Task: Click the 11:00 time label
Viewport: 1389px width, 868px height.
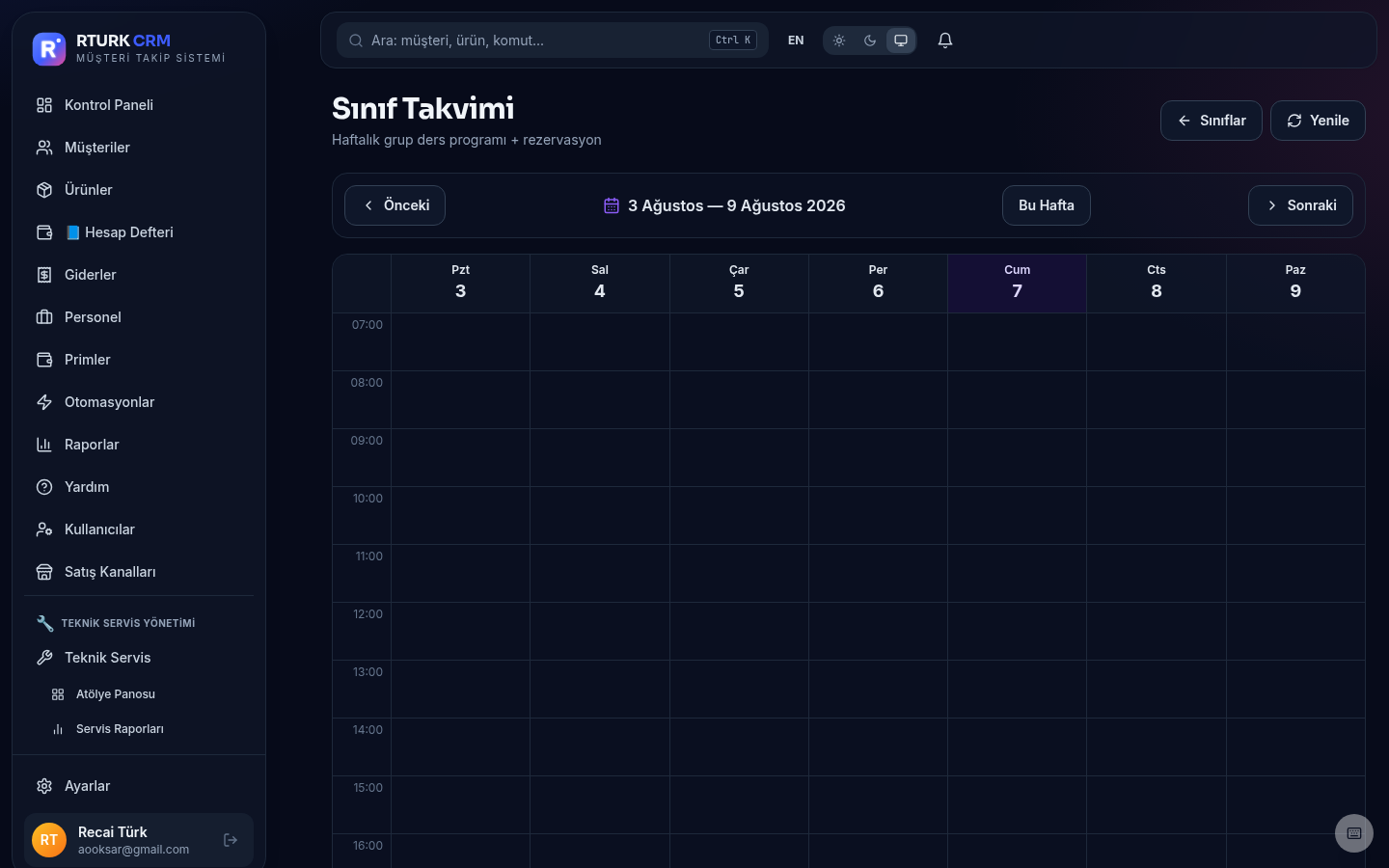Action: click(369, 556)
